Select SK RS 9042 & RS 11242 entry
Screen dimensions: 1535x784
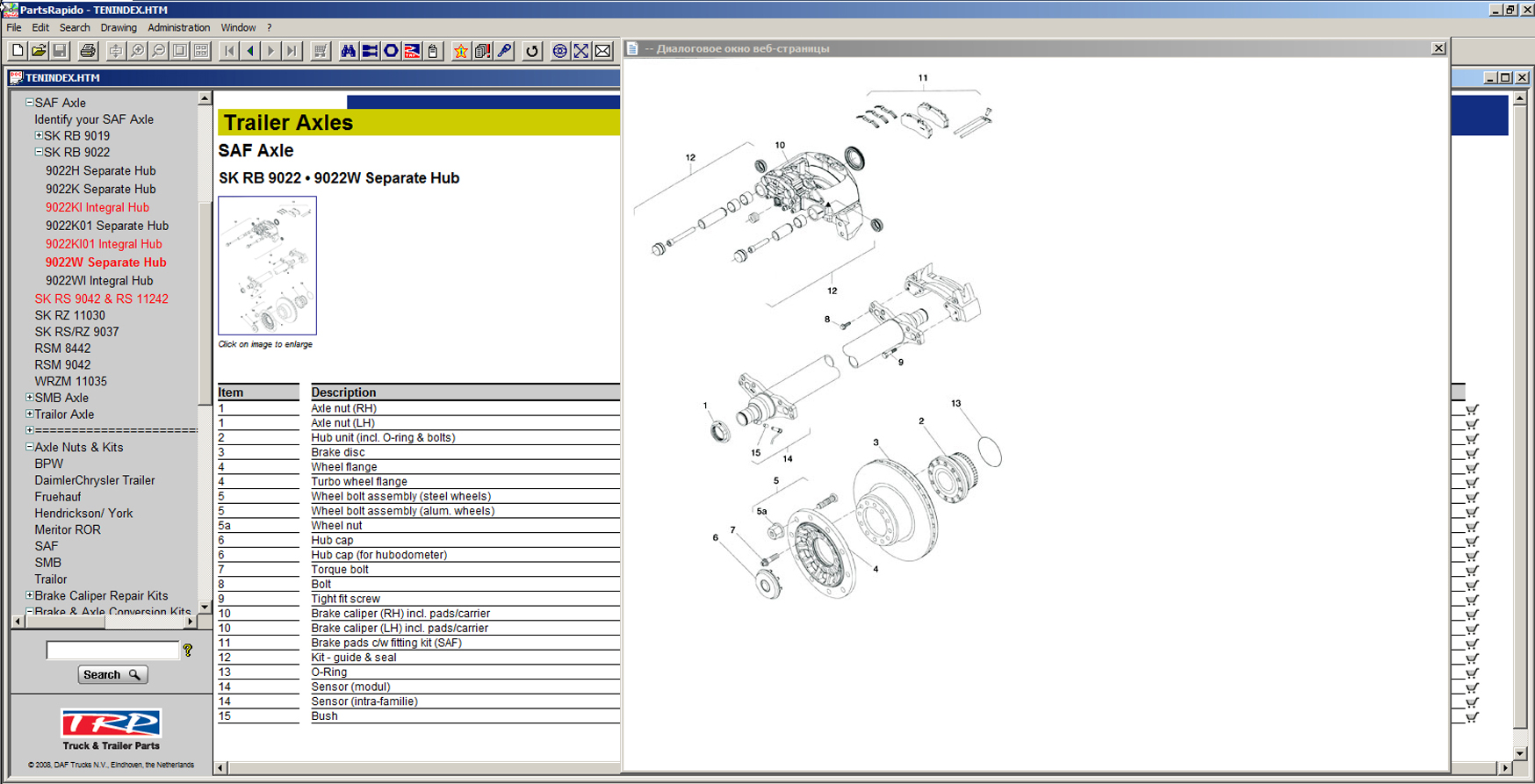(101, 298)
